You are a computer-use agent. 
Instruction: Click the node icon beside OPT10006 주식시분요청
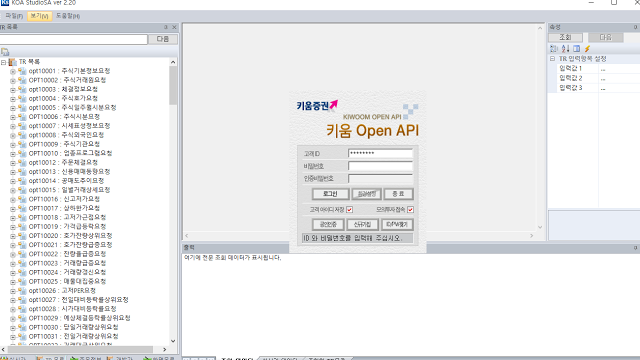pos(22,117)
